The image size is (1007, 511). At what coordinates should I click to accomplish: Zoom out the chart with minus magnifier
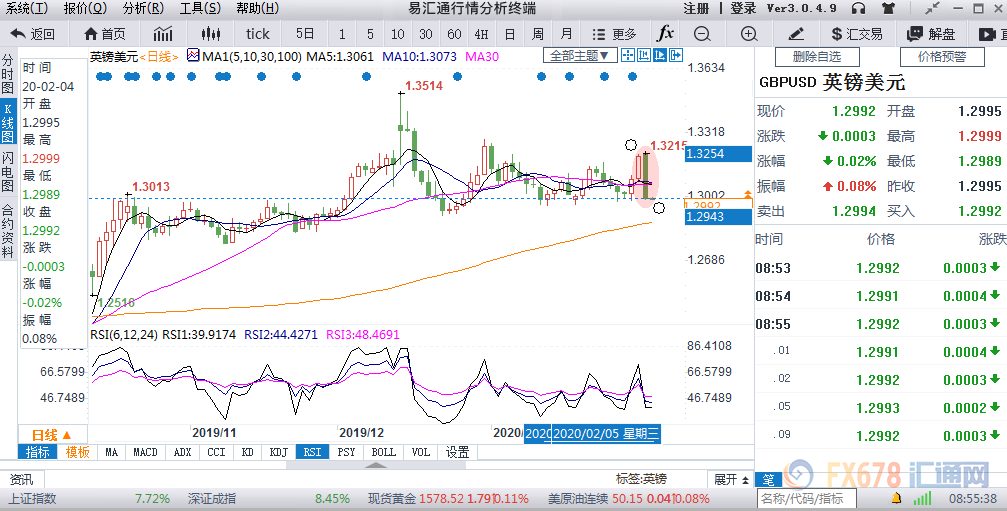coord(702,34)
